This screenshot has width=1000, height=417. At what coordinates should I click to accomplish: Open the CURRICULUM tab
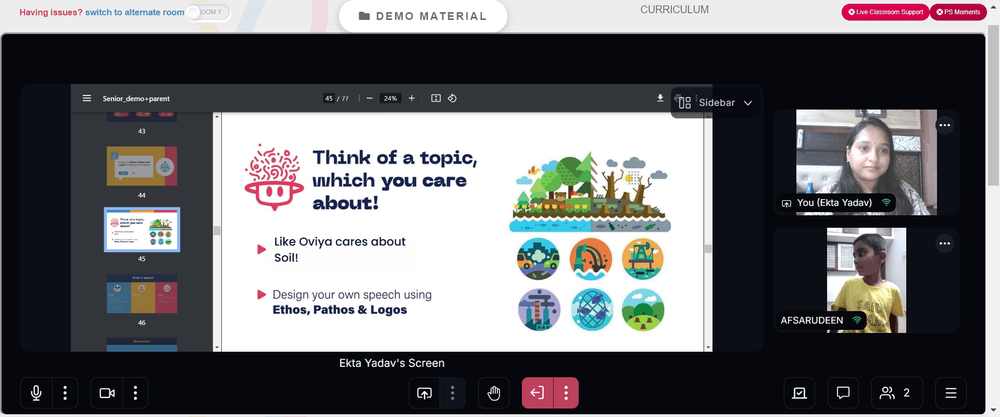click(674, 10)
